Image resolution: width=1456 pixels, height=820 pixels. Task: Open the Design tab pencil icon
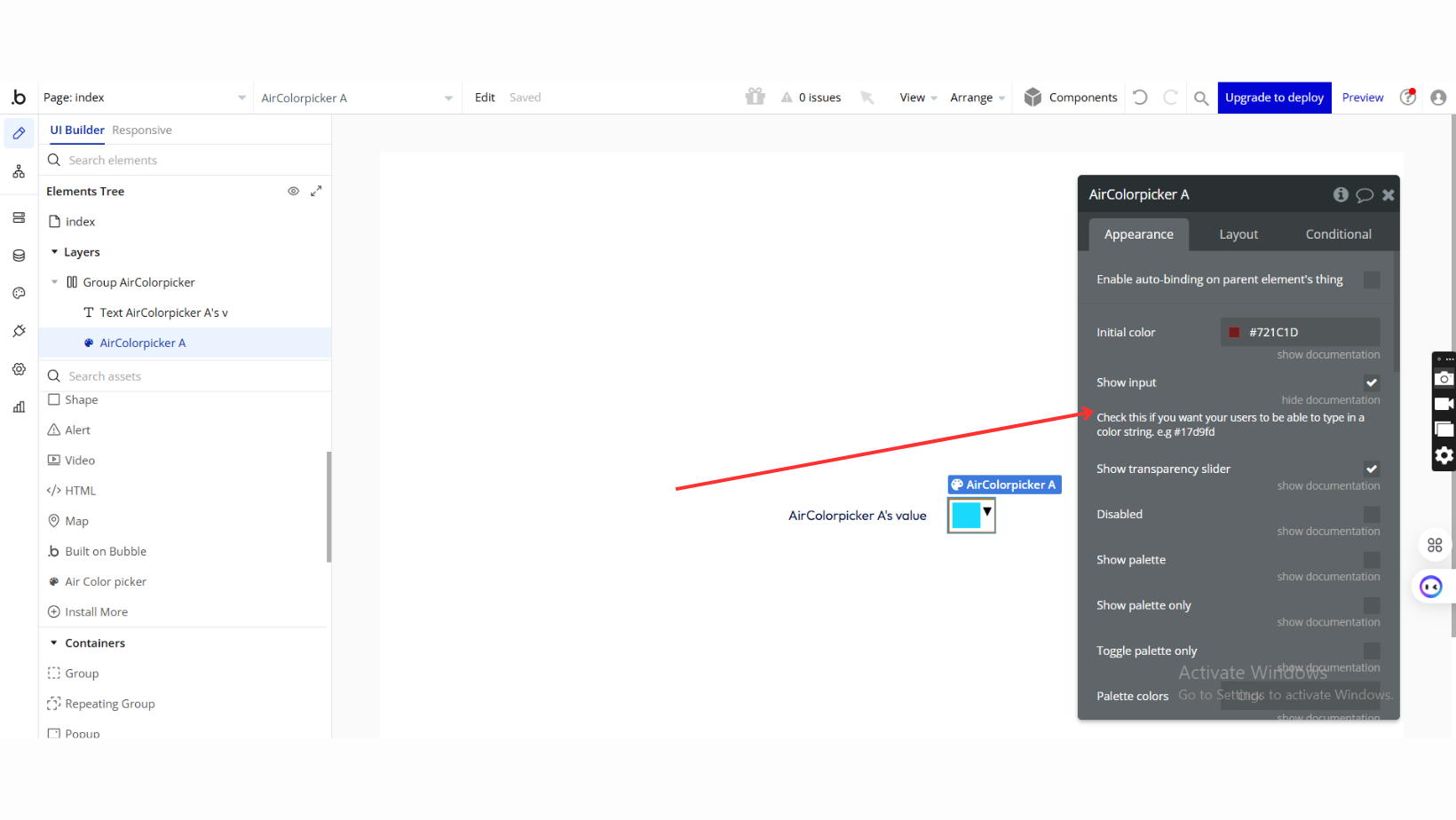pyautogui.click(x=19, y=133)
